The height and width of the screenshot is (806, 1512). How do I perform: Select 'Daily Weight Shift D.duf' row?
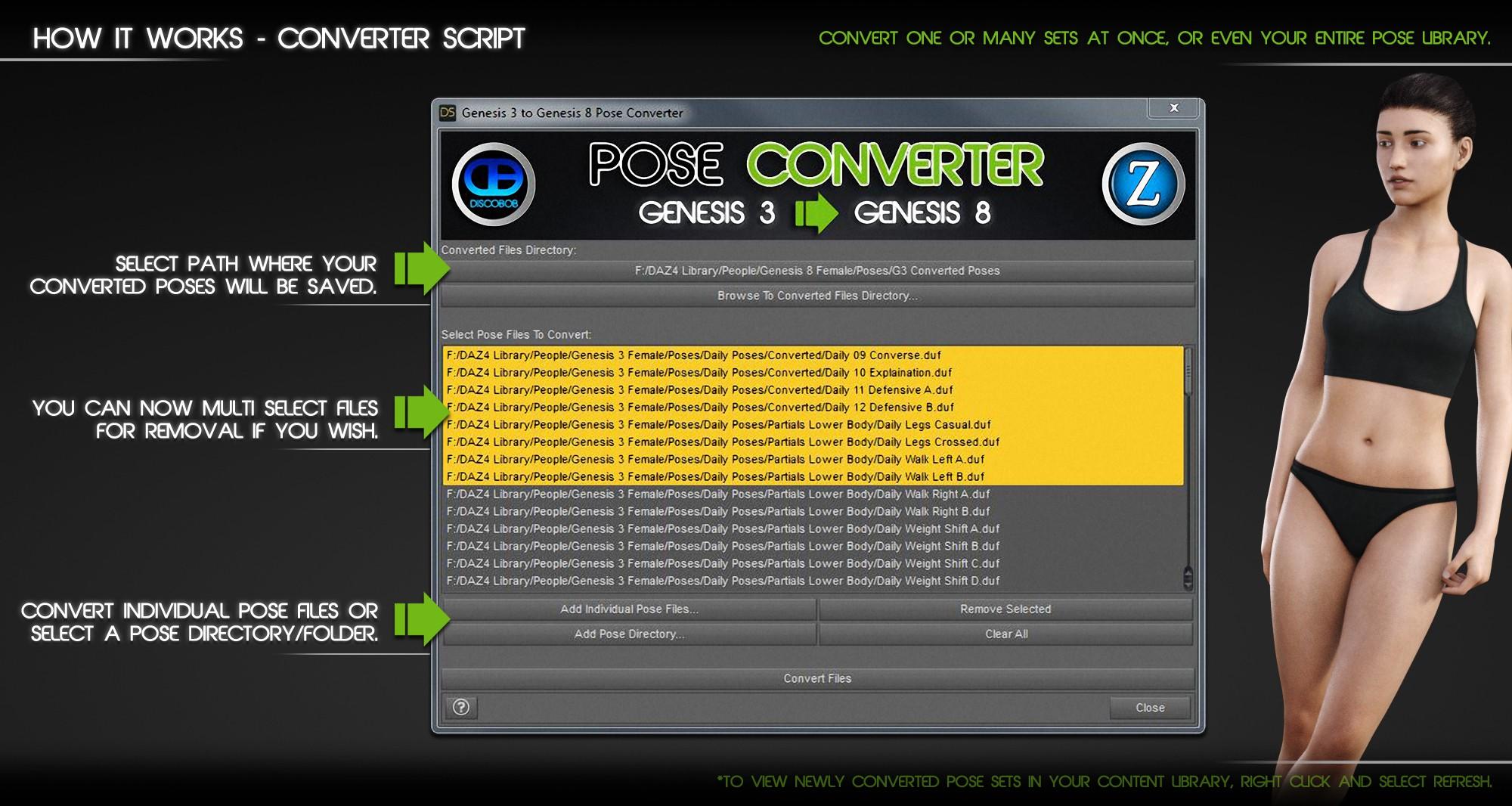coord(813,581)
